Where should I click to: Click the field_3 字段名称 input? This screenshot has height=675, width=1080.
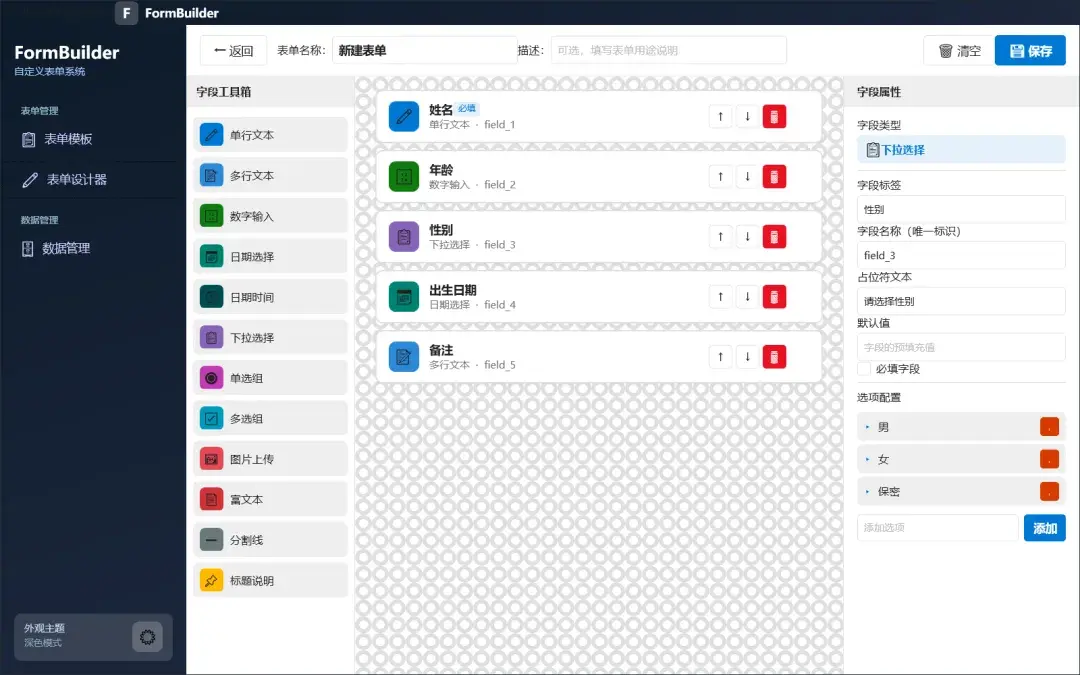[x=961, y=256]
